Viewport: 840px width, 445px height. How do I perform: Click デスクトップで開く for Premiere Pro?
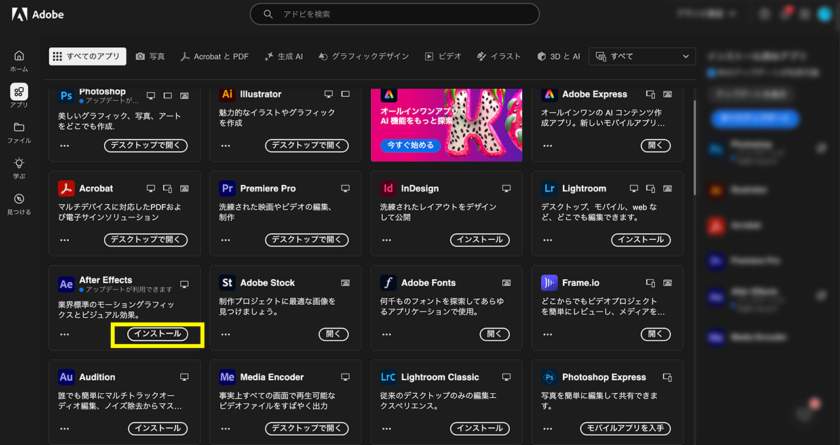[306, 240]
